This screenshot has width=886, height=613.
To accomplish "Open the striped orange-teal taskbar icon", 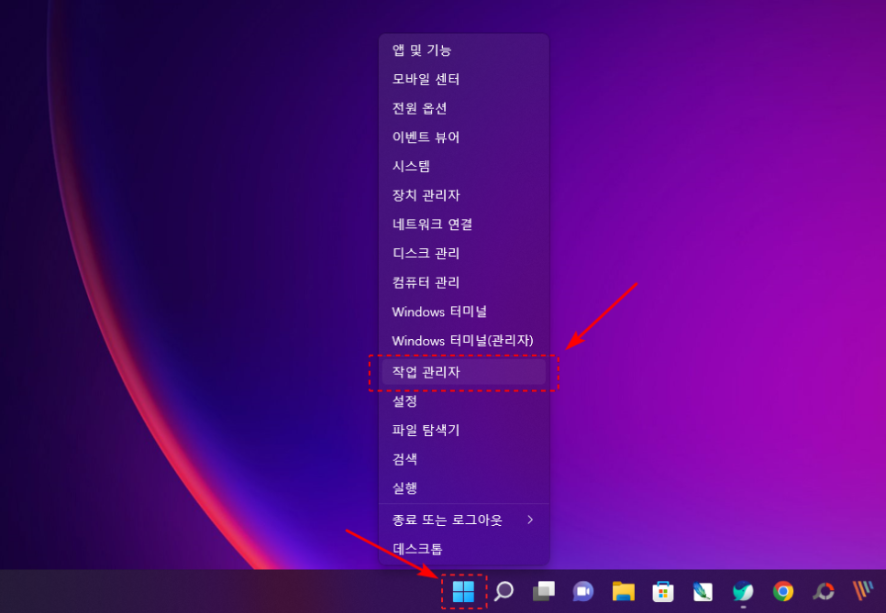I will (x=863, y=591).
